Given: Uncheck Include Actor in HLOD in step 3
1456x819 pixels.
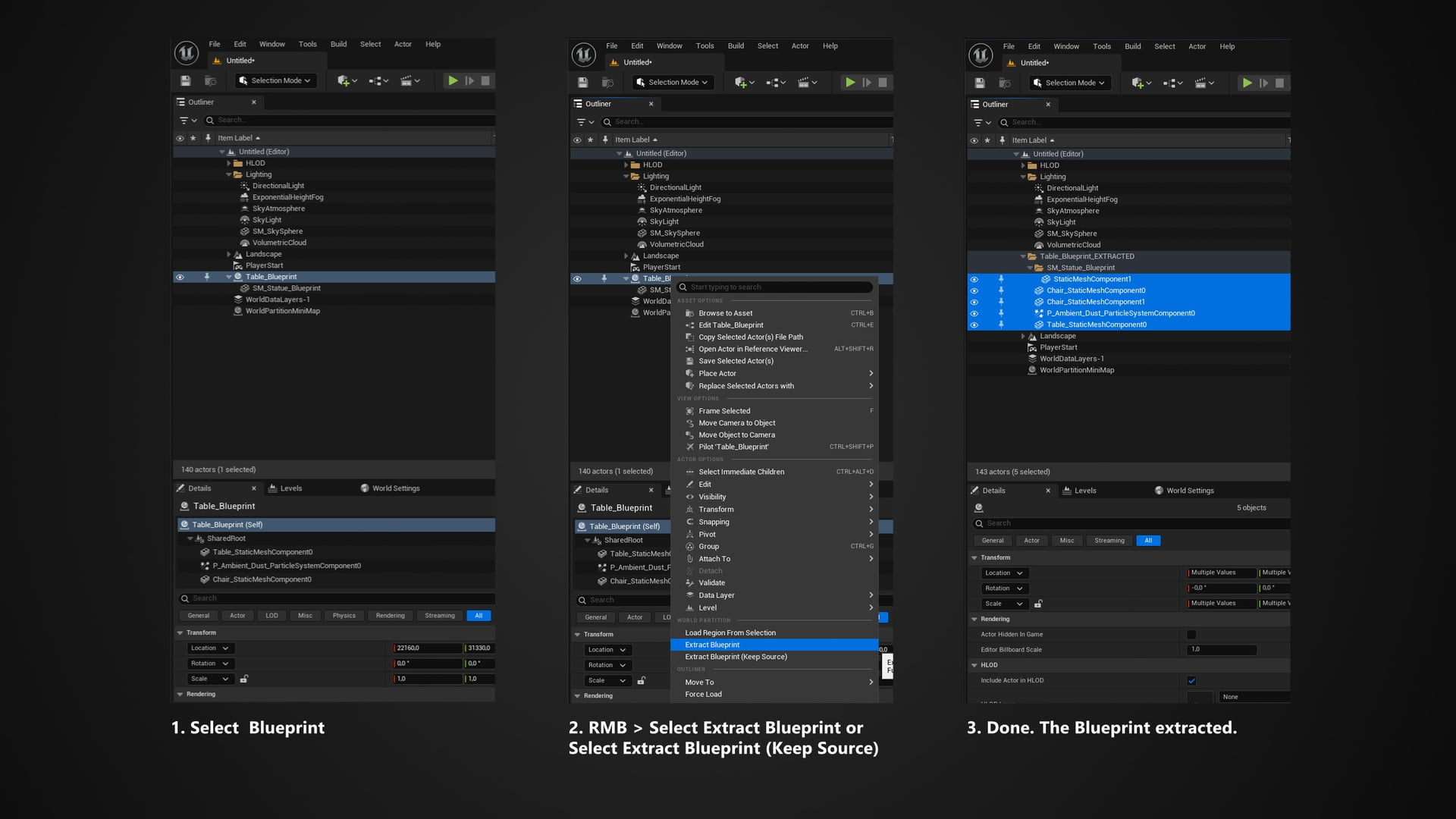Looking at the screenshot, I should click(1191, 681).
